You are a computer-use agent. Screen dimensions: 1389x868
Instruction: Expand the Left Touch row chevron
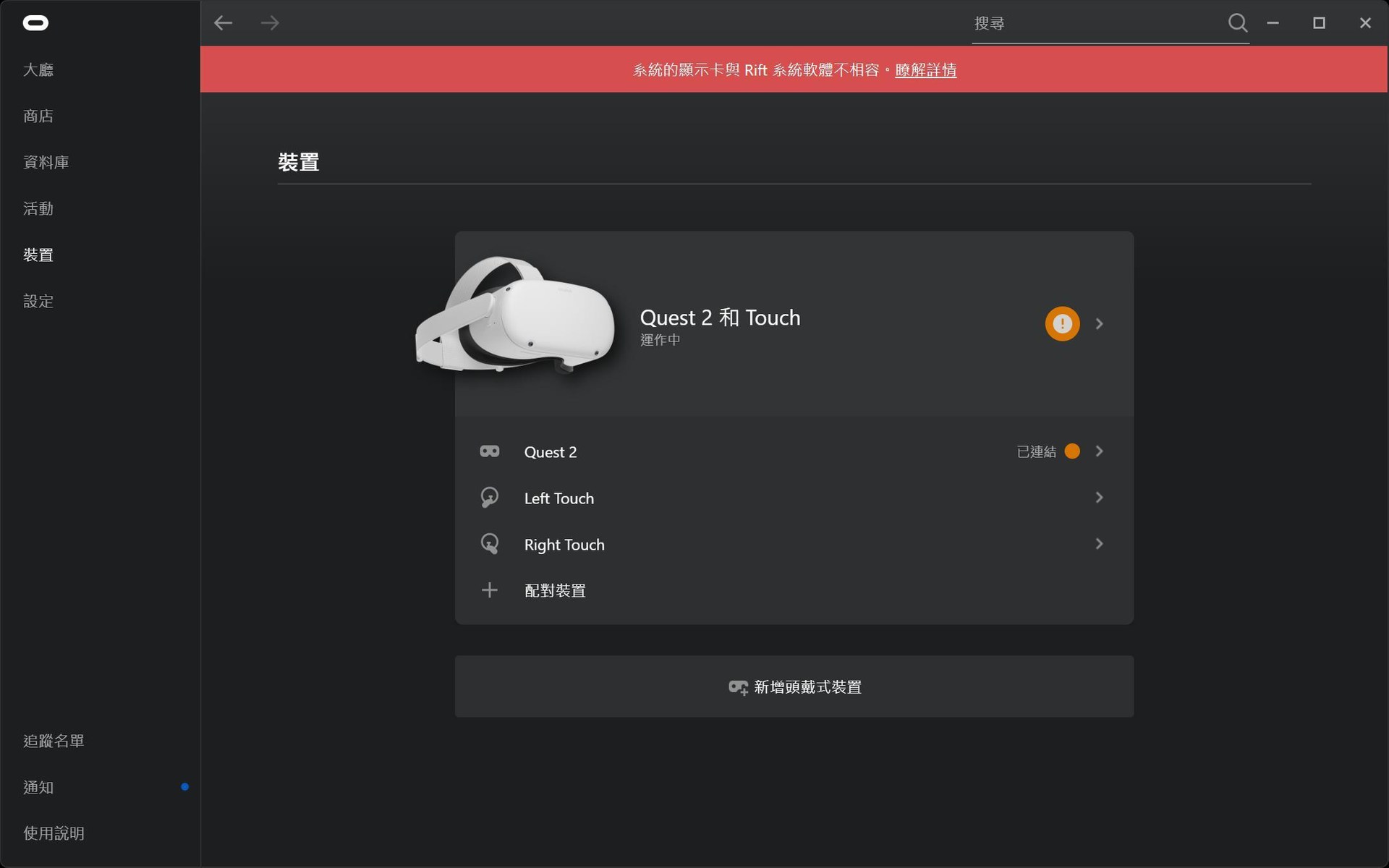1100,497
